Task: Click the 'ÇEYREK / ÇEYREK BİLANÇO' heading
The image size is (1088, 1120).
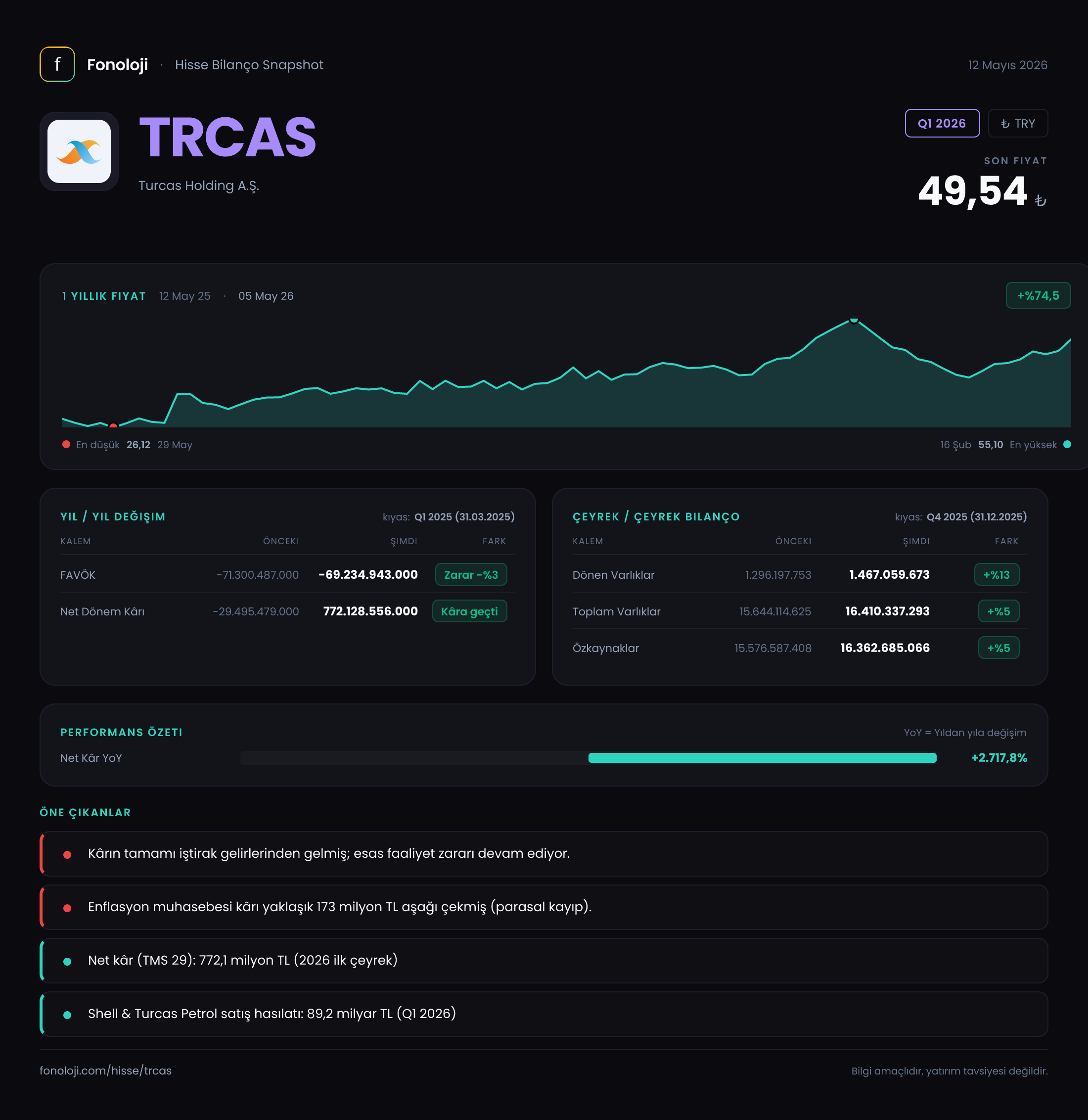Action: click(656, 517)
